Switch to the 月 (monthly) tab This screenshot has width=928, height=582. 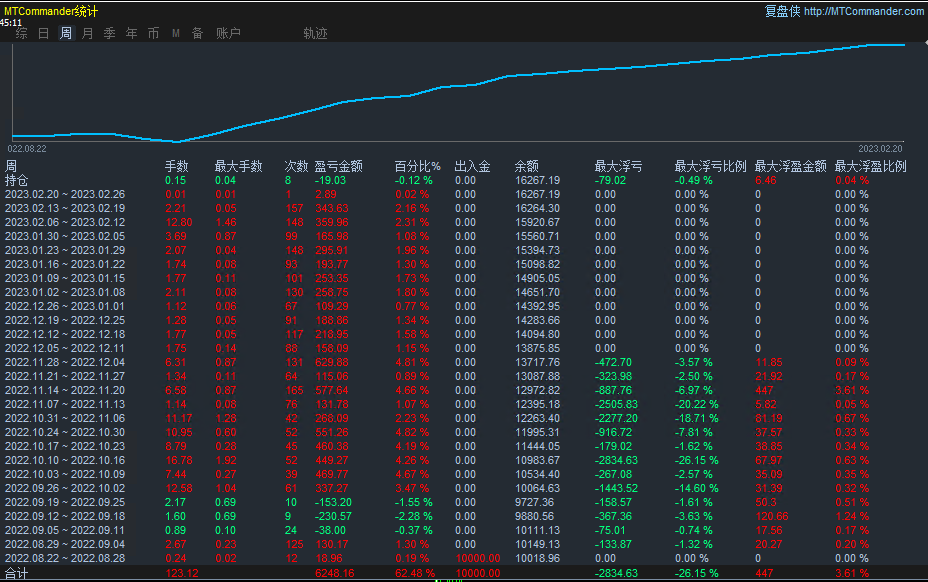(88, 33)
